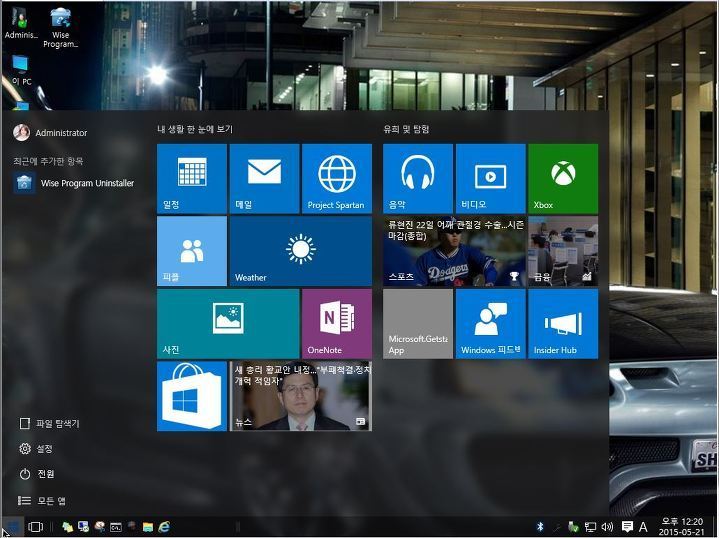The height and width of the screenshot is (538, 719).
Task: Open the network tray icon
Action: point(591,527)
